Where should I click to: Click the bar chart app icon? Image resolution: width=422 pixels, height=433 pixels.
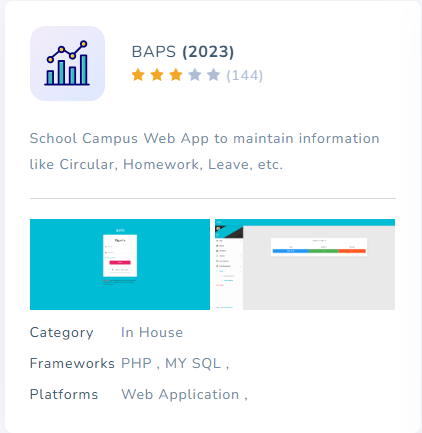[67, 63]
